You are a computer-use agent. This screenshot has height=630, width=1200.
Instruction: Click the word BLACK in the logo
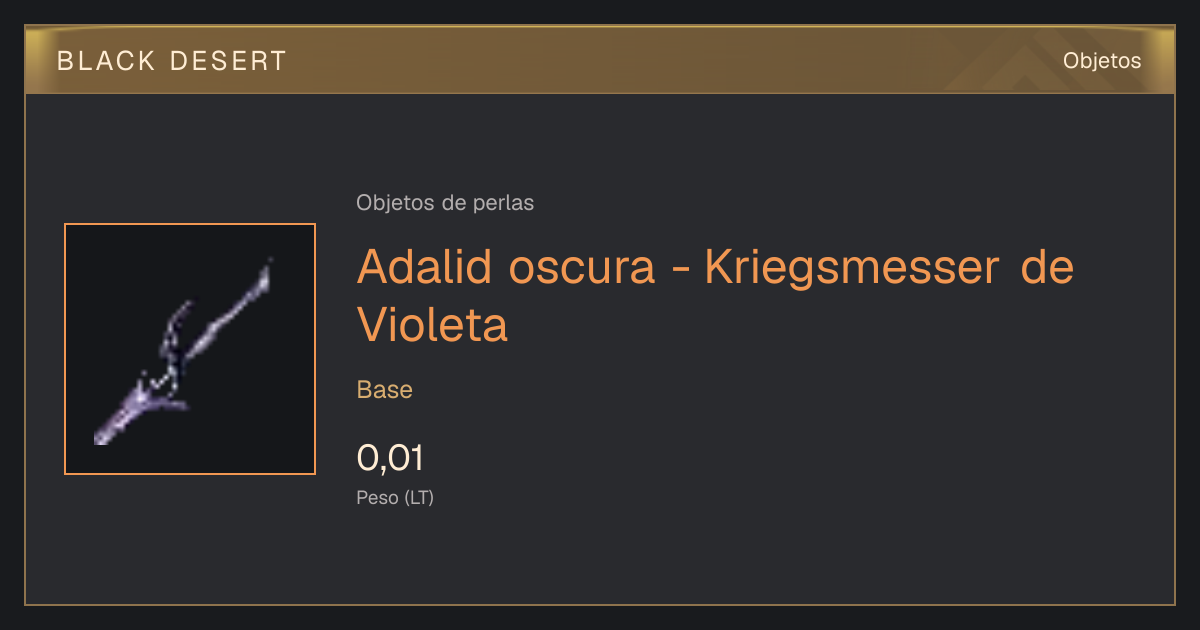coord(106,61)
